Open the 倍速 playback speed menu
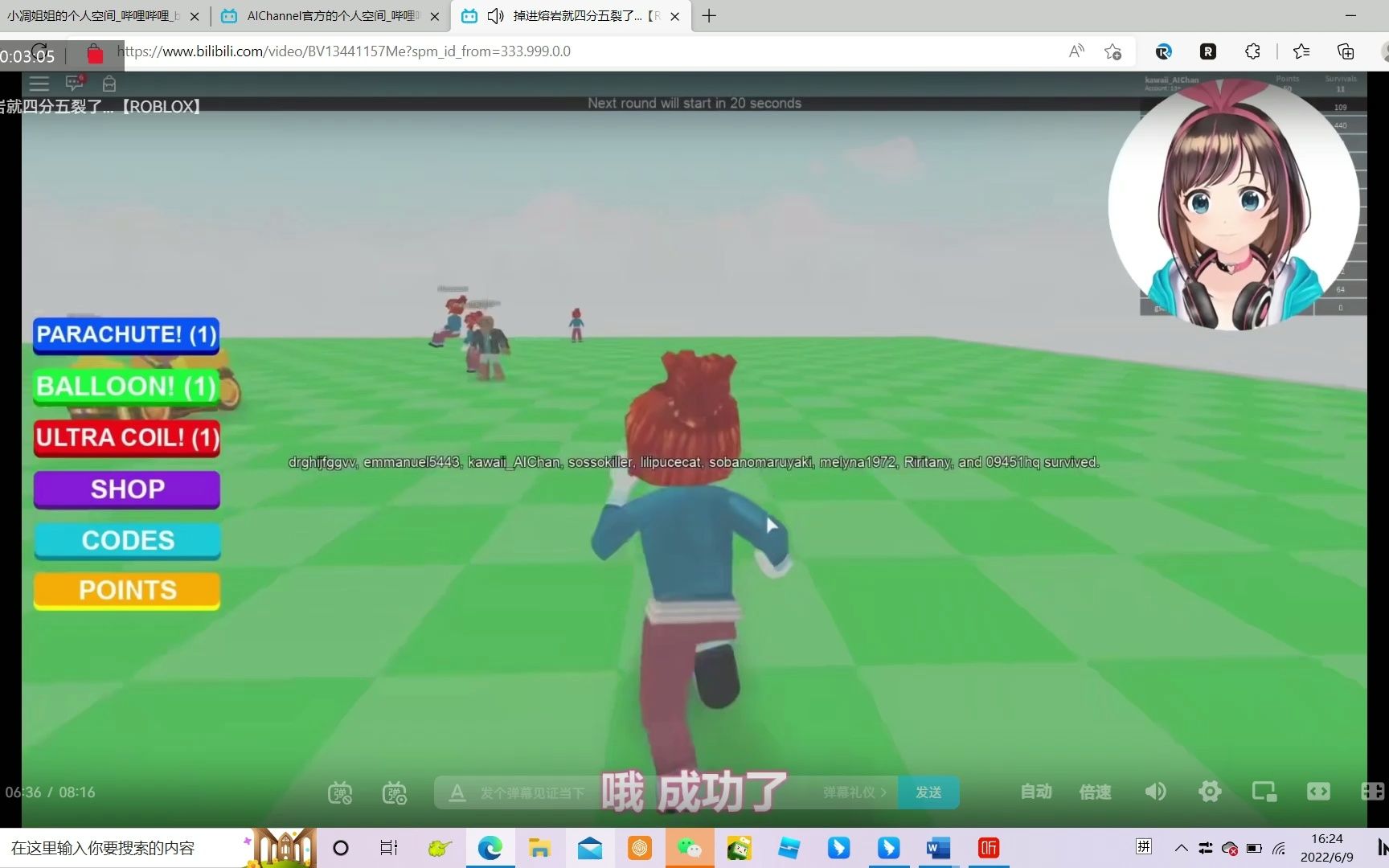Viewport: 1389px width, 868px height. click(x=1095, y=792)
